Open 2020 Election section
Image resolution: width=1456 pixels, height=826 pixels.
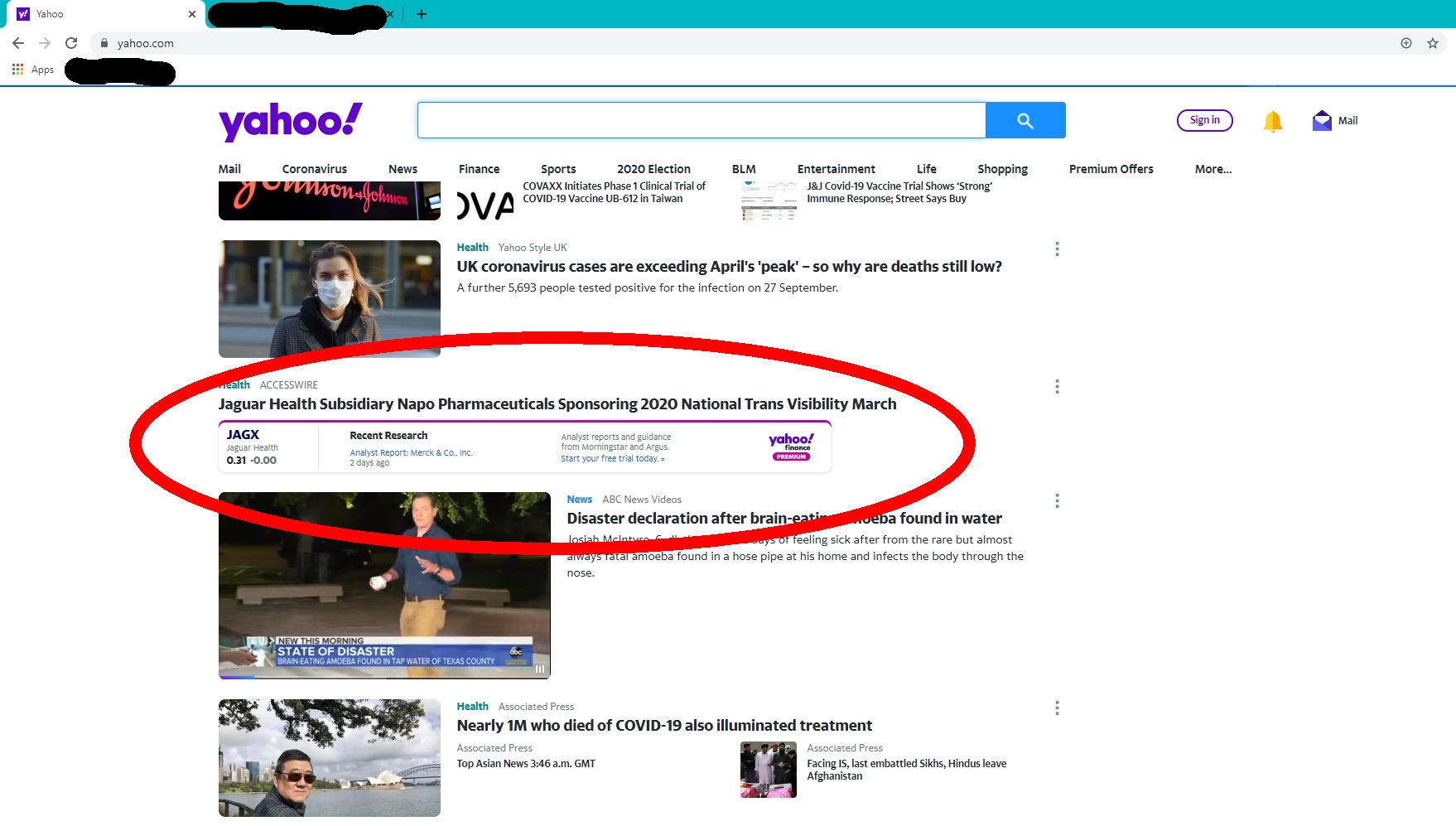coord(653,169)
